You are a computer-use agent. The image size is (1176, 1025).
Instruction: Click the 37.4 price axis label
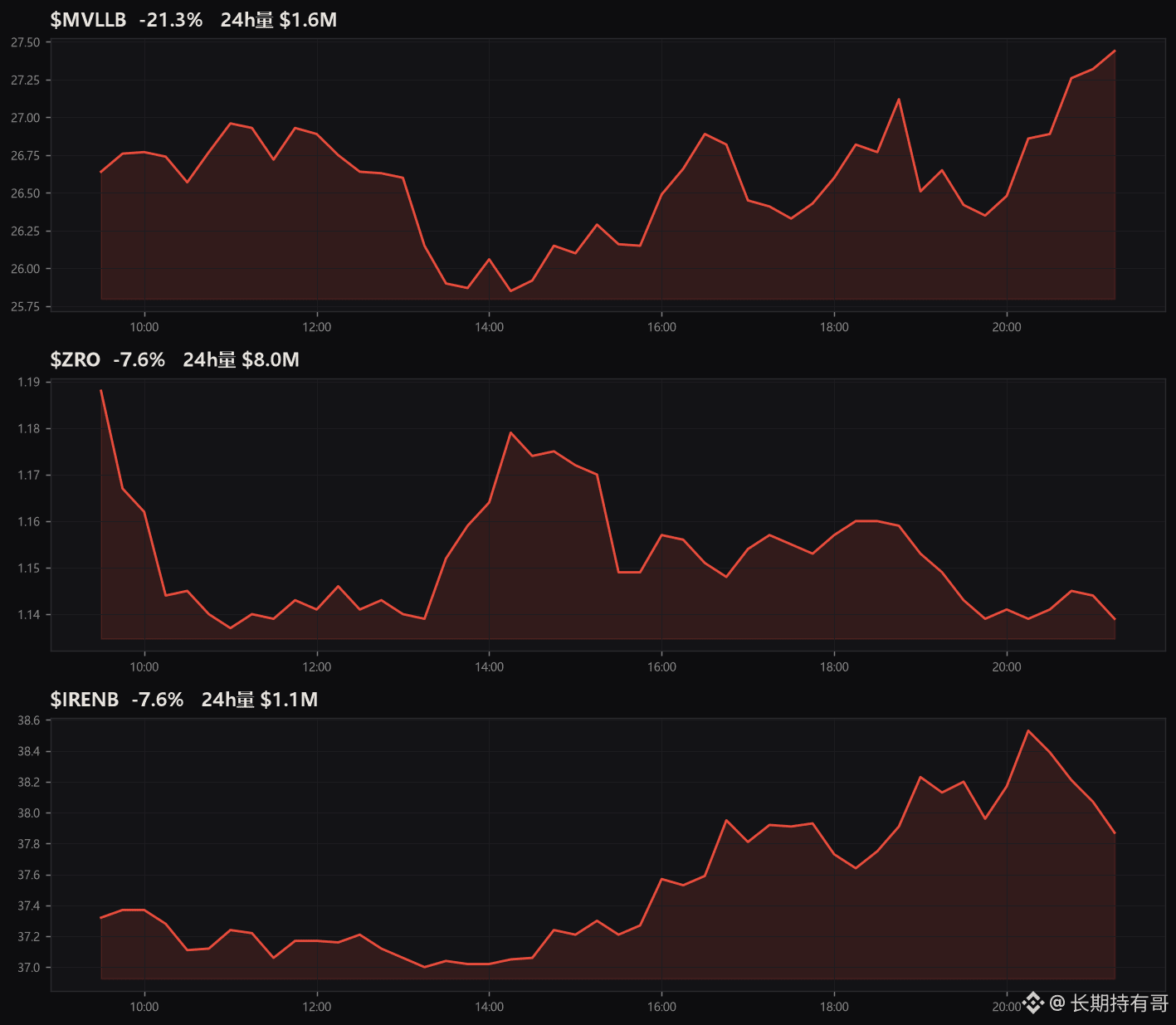[29, 906]
